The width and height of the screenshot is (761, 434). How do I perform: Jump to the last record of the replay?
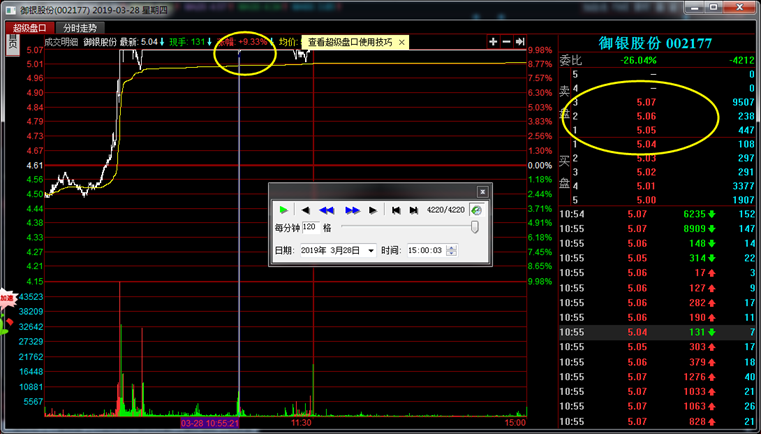413,211
